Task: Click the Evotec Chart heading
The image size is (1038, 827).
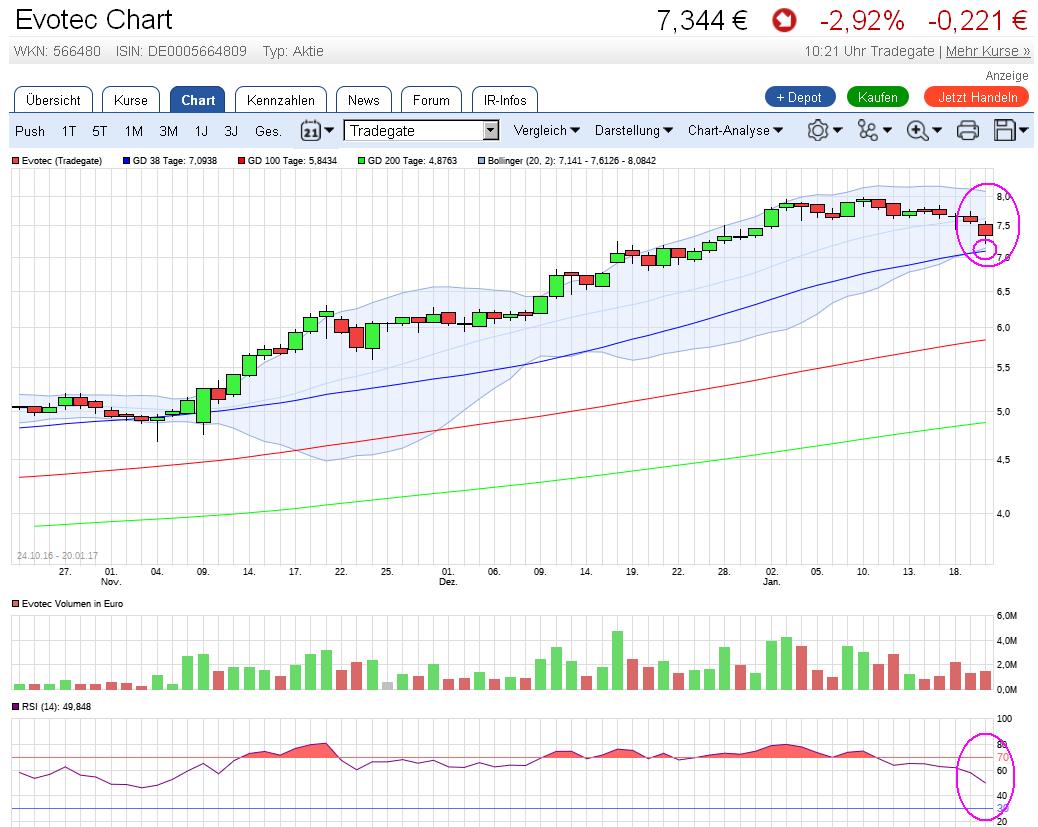Action: pyautogui.click(x=93, y=20)
